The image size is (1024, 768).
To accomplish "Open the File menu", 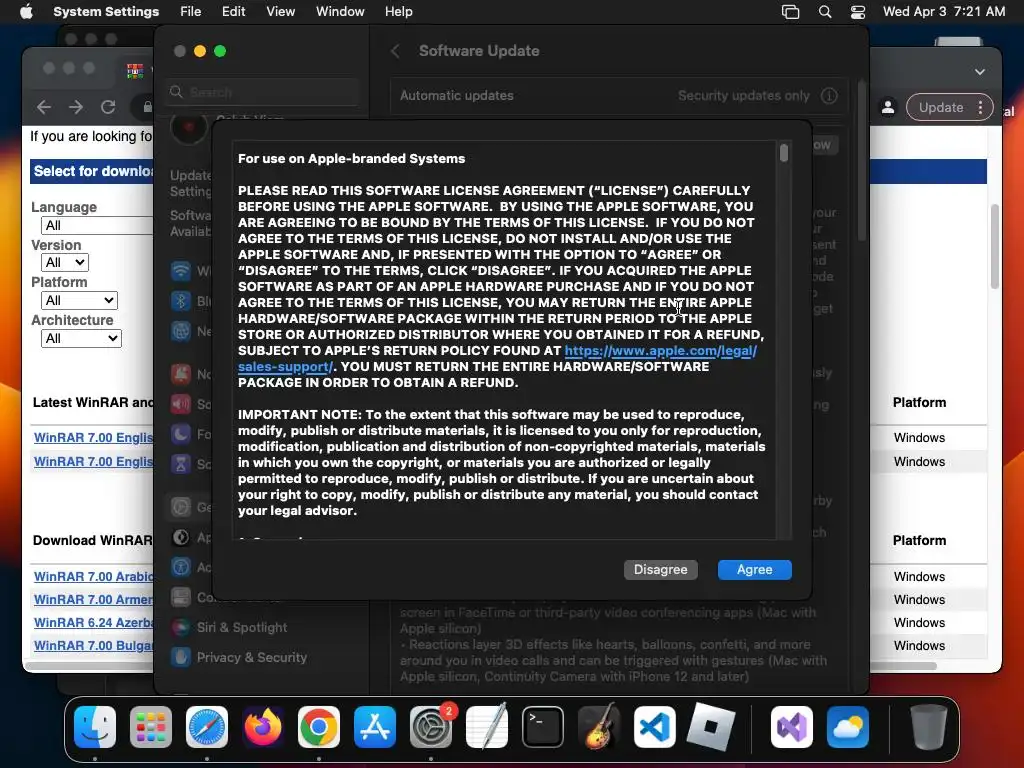I will tap(191, 12).
